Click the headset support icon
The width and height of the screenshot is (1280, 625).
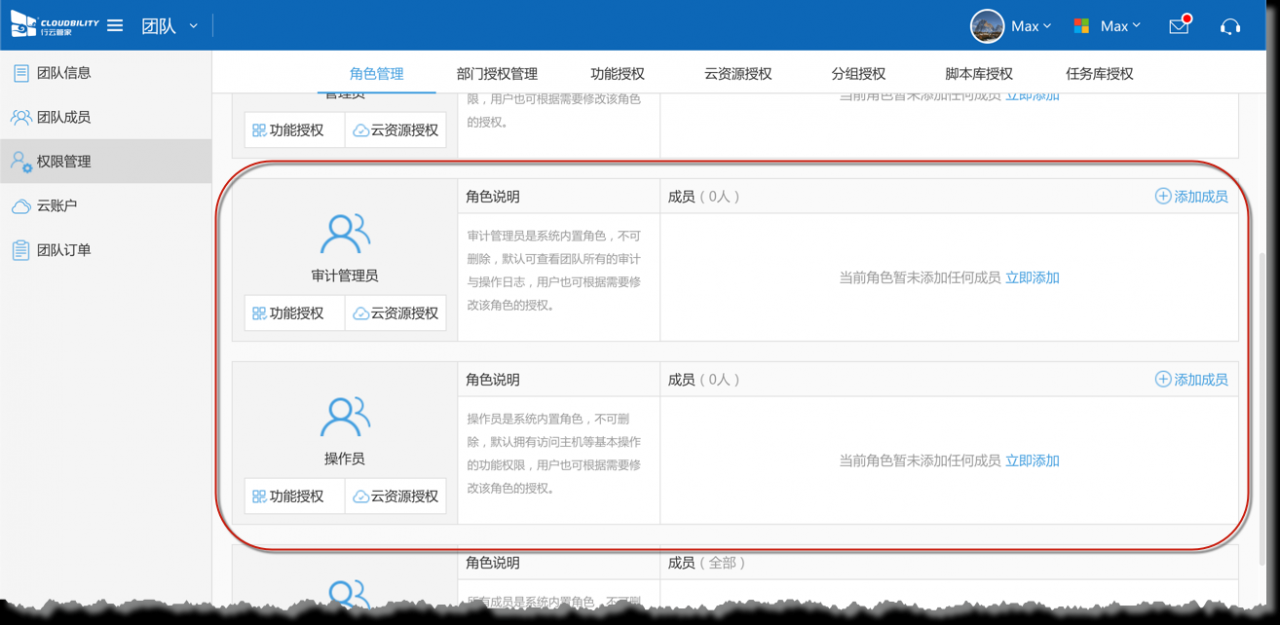(1230, 26)
